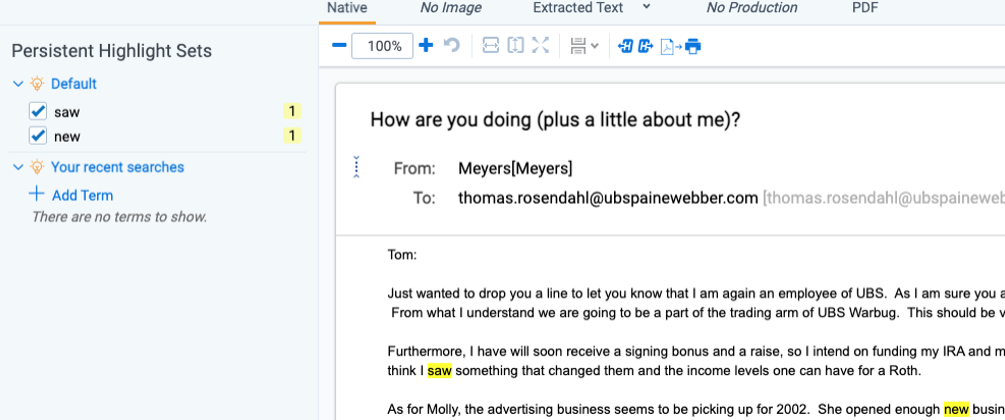1005x420 pixels.
Task: Select the No Production tab
Action: pos(752,8)
